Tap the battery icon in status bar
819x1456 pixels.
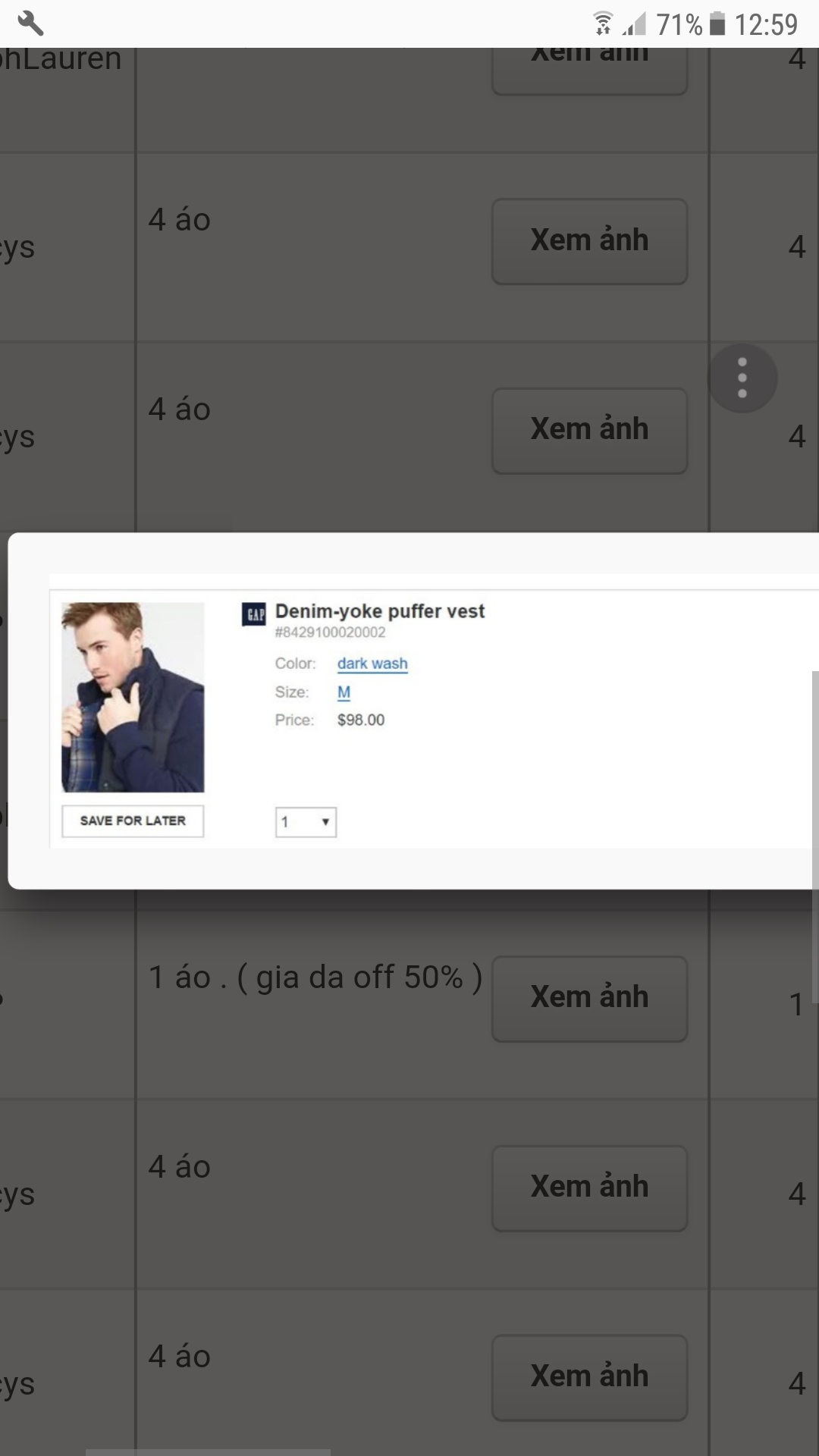[x=717, y=24]
